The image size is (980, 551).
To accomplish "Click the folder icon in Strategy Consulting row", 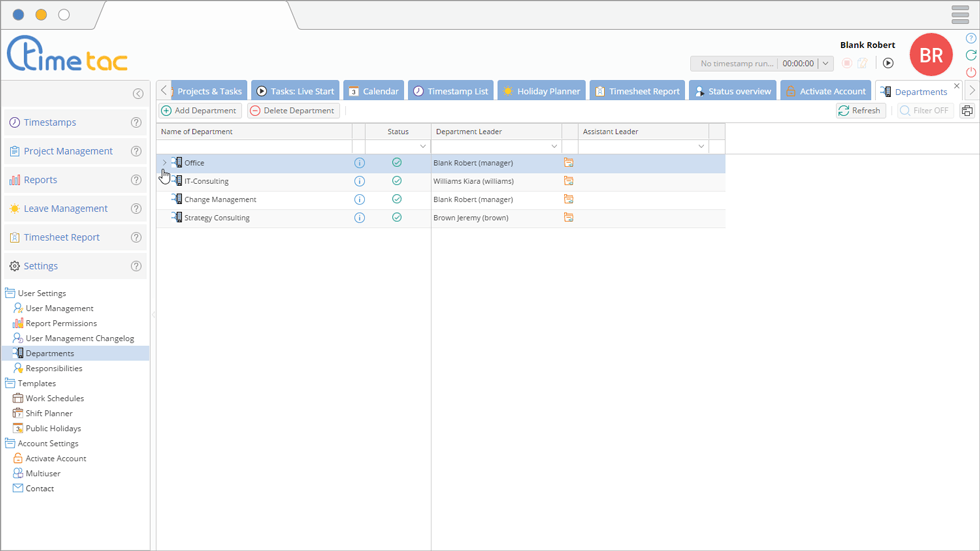I will tap(569, 217).
